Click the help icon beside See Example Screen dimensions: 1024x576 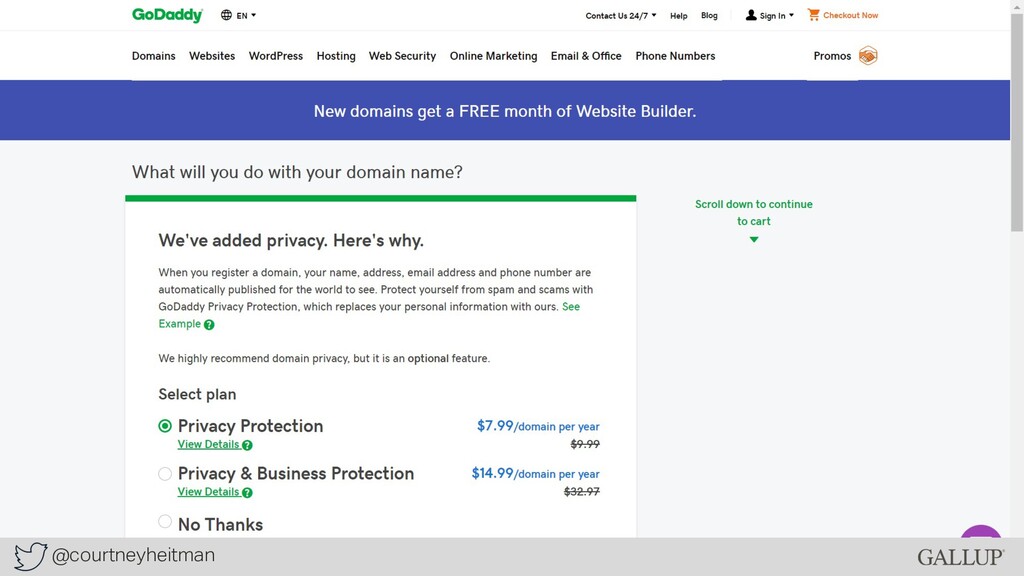[x=209, y=325]
